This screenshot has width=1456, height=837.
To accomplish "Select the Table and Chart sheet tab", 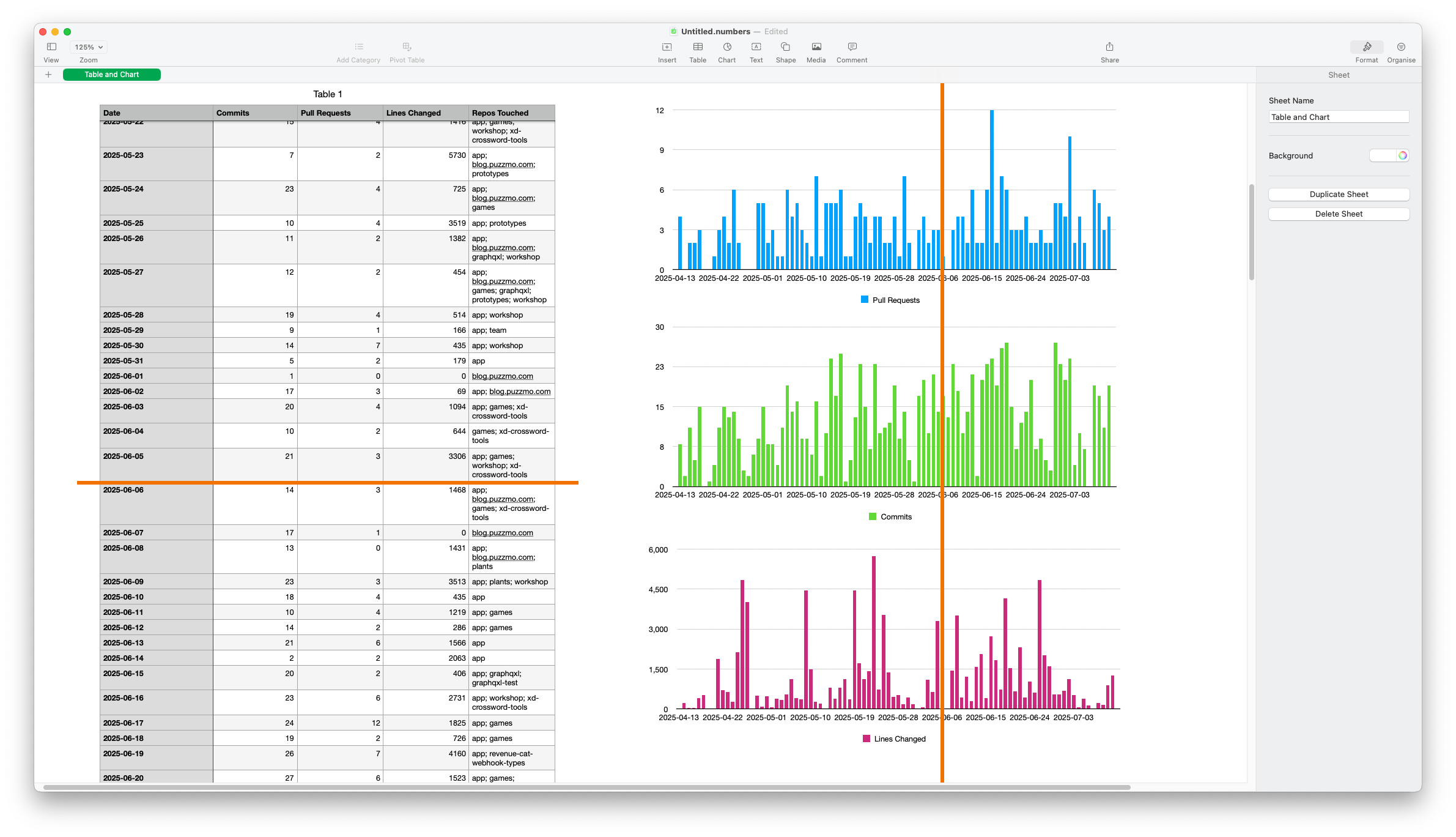I will (112, 75).
